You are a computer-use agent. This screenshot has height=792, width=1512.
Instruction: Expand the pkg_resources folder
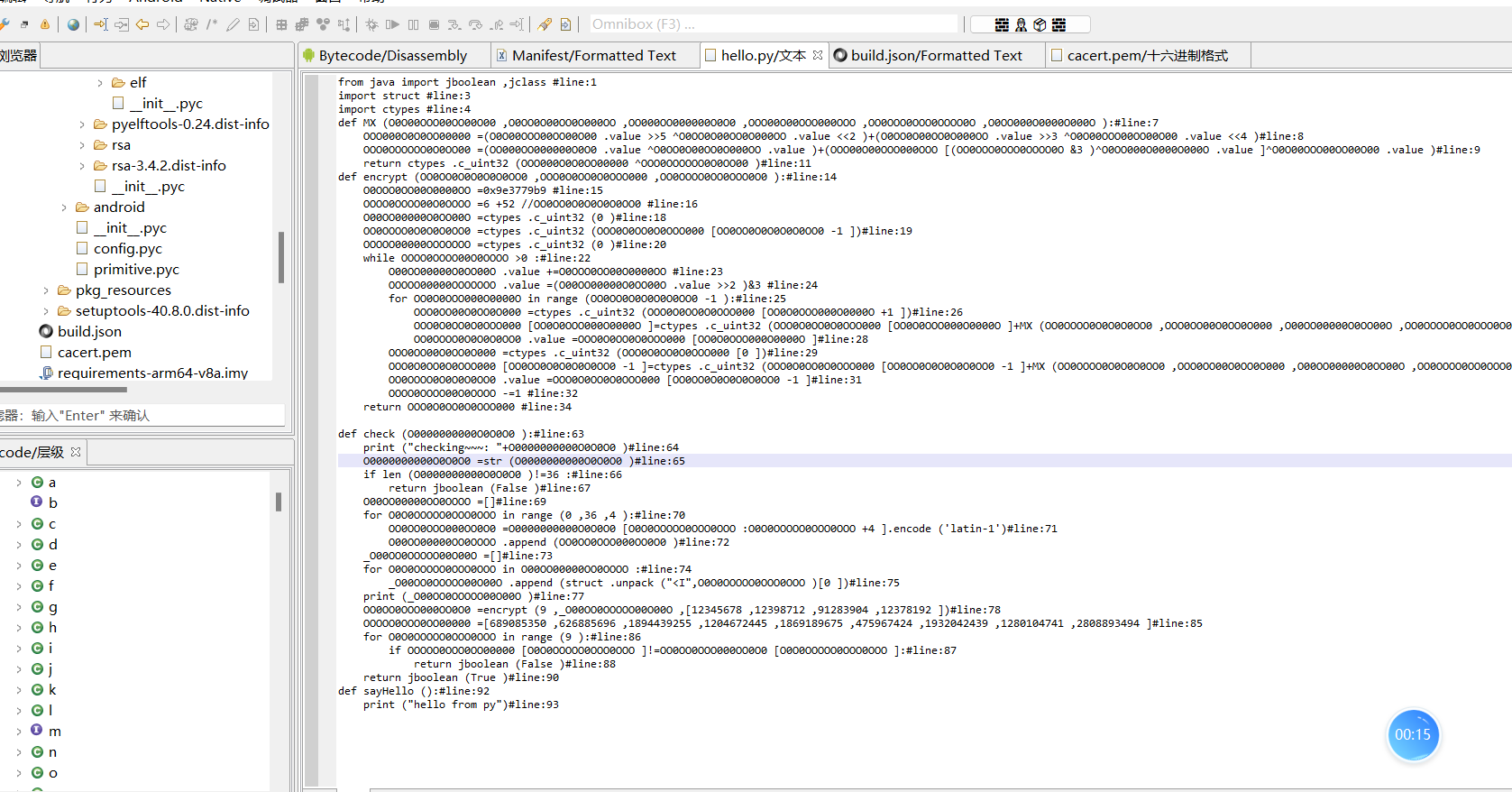[x=46, y=290]
